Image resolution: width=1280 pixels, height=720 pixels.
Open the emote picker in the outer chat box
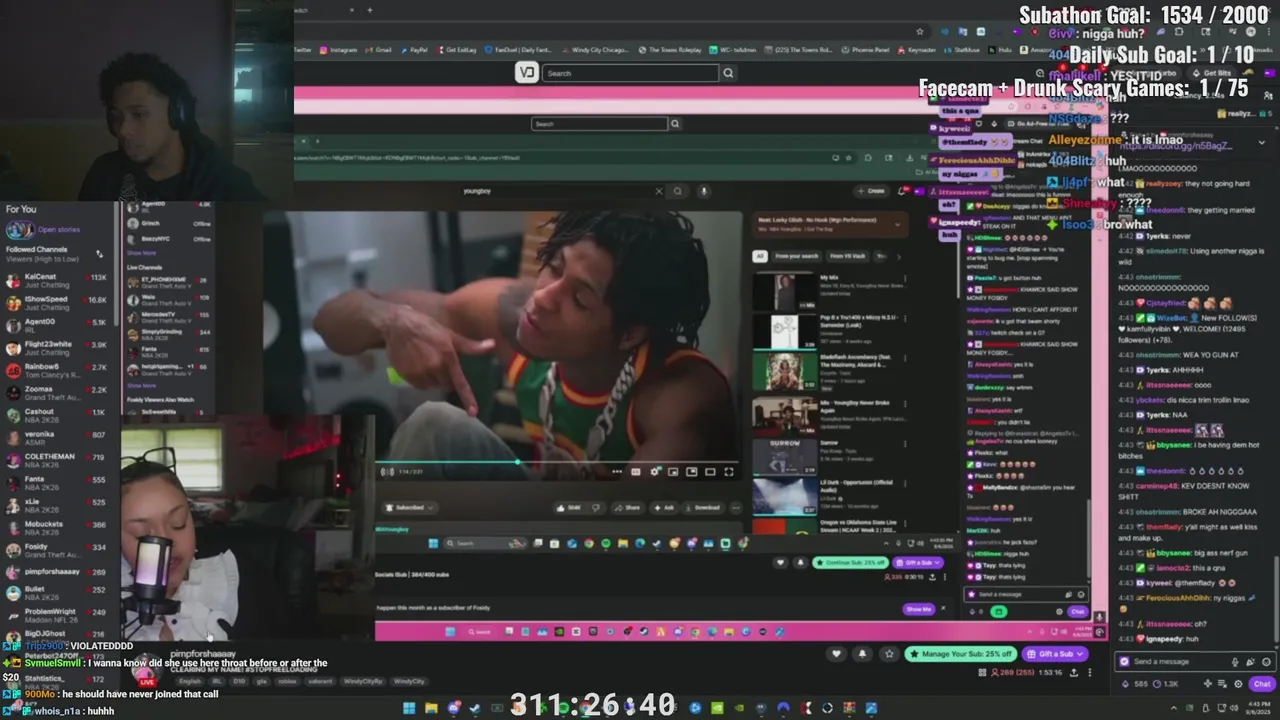pos(1266,661)
